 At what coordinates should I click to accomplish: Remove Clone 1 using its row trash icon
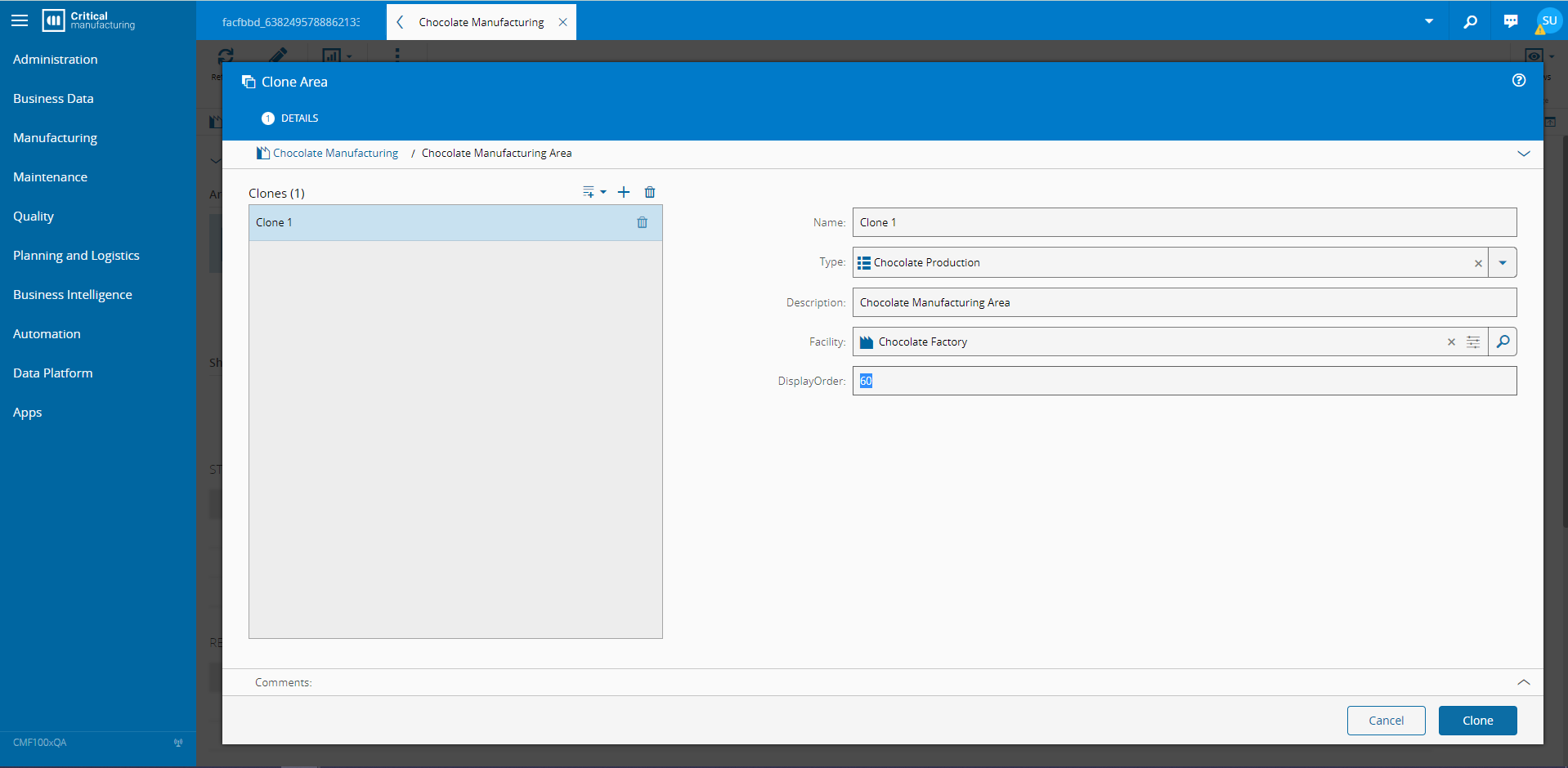click(x=643, y=222)
